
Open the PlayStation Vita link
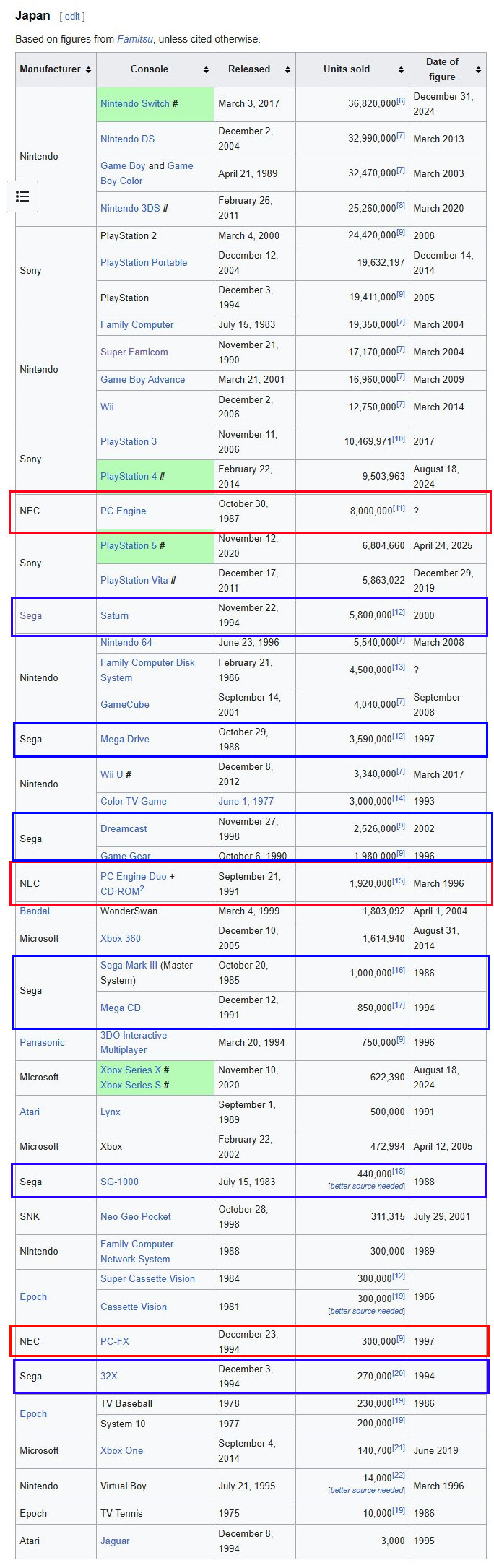point(134,580)
